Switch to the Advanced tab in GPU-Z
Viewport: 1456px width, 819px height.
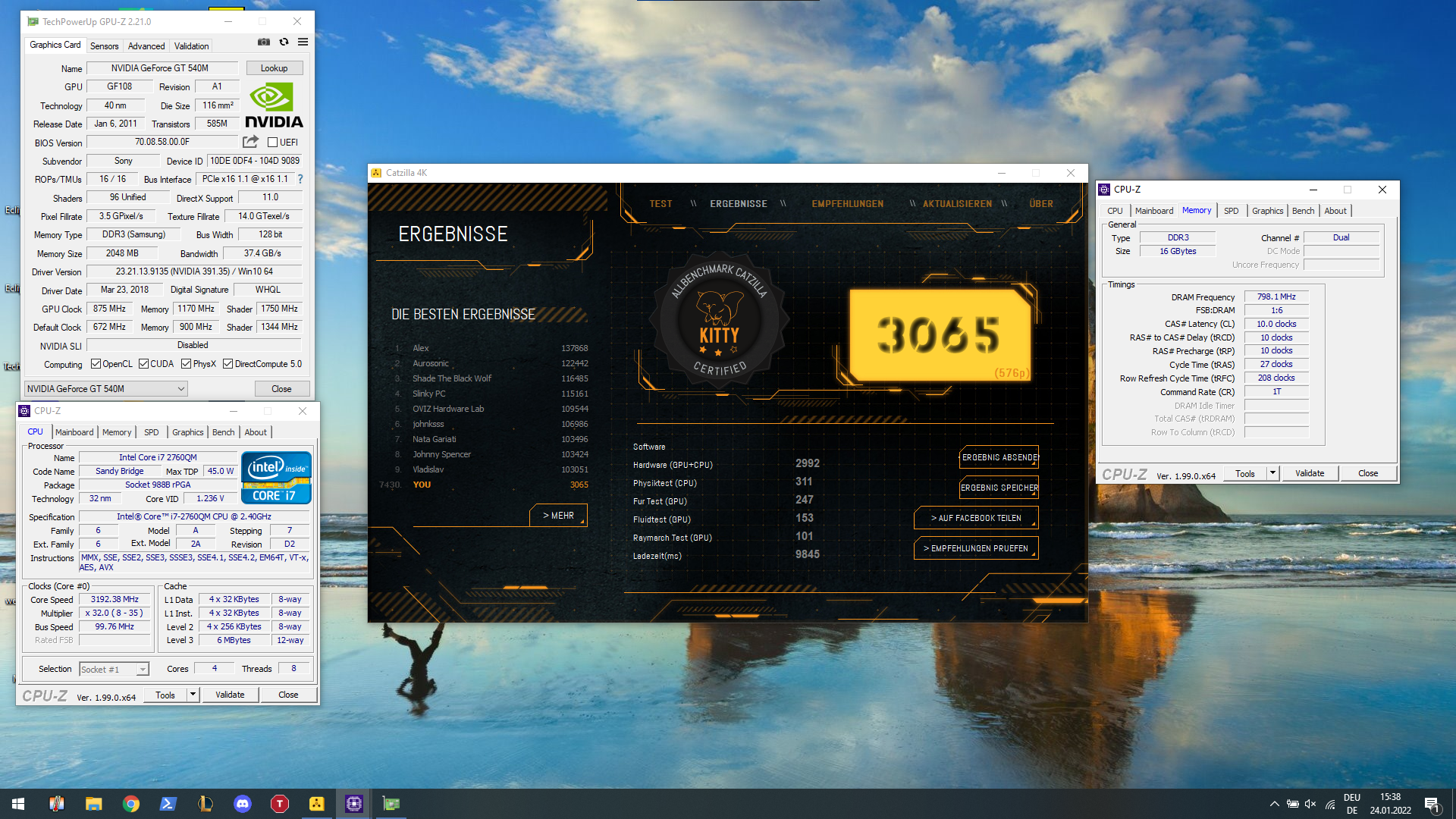pyautogui.click(x=146, y=45)
